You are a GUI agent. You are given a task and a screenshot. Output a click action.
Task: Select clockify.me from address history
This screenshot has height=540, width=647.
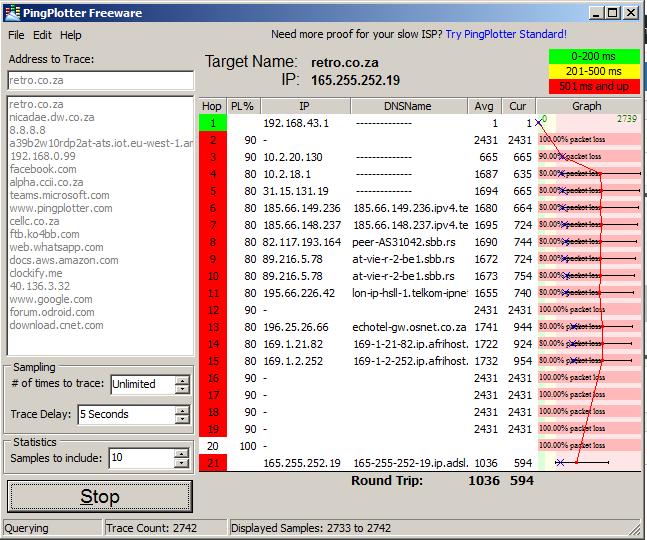click(x=35, y=273)
